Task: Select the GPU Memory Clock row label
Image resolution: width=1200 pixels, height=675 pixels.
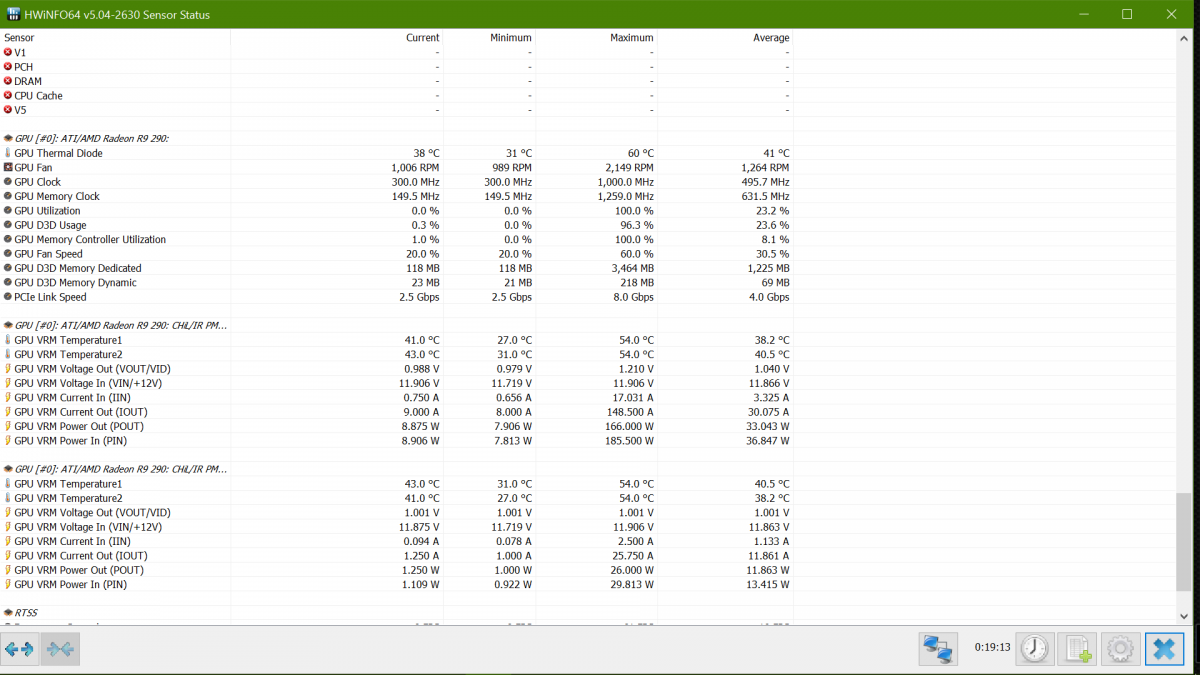Action: point(57,196)
